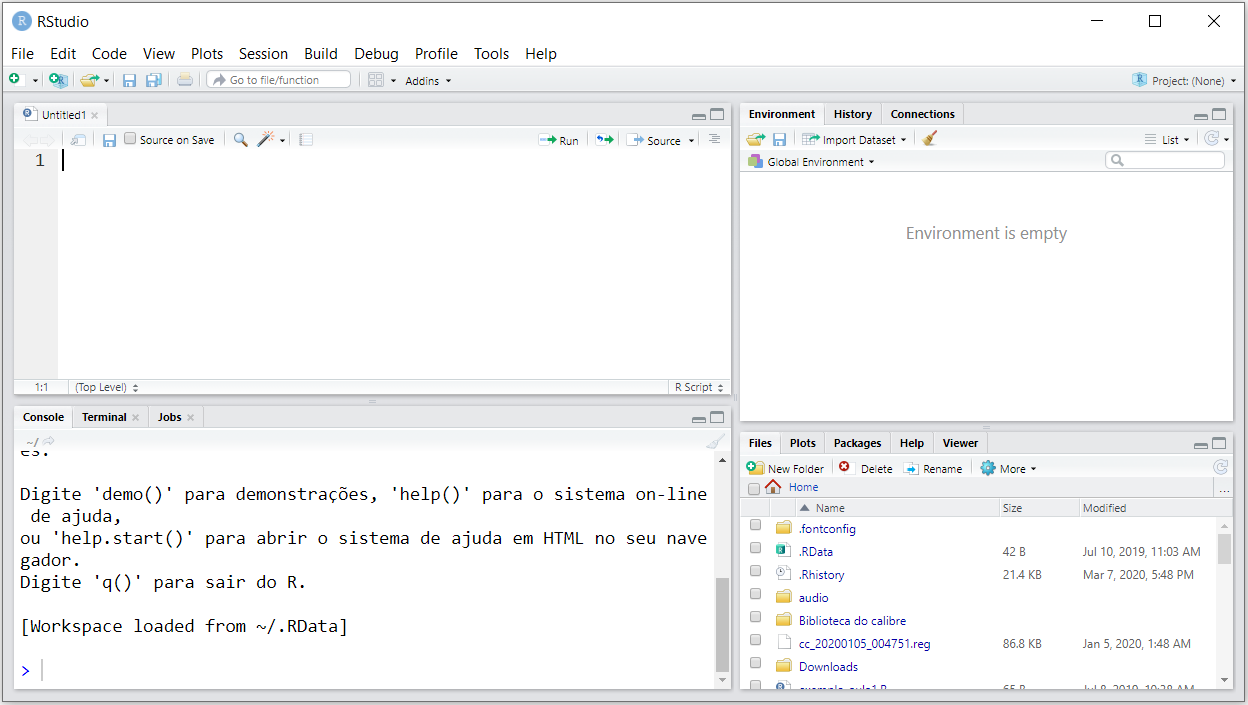Click the find/replace magnifier icon in editor

241,140
